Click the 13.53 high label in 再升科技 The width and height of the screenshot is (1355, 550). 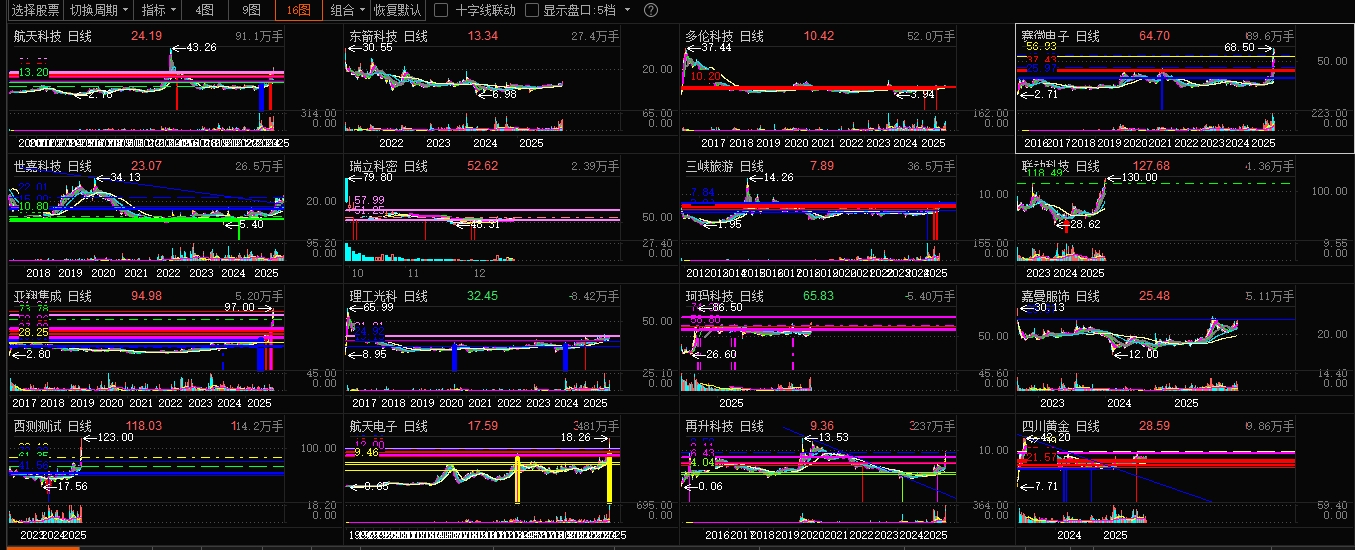833,437
